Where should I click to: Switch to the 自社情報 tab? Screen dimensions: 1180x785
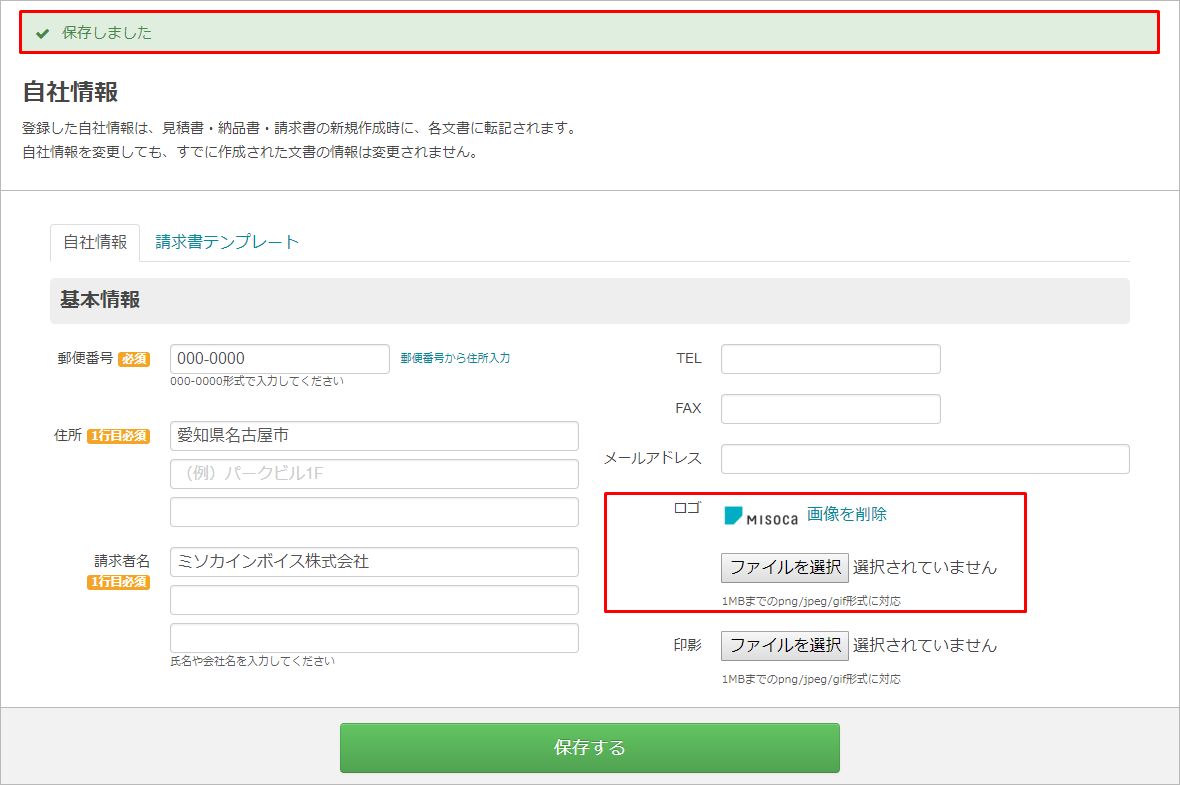click(x=95, y=242)
